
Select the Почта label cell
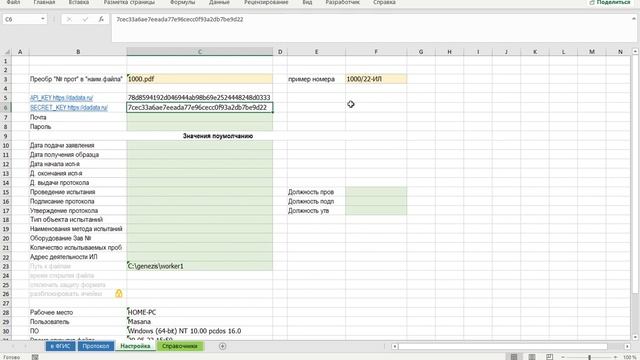point(78,117)
